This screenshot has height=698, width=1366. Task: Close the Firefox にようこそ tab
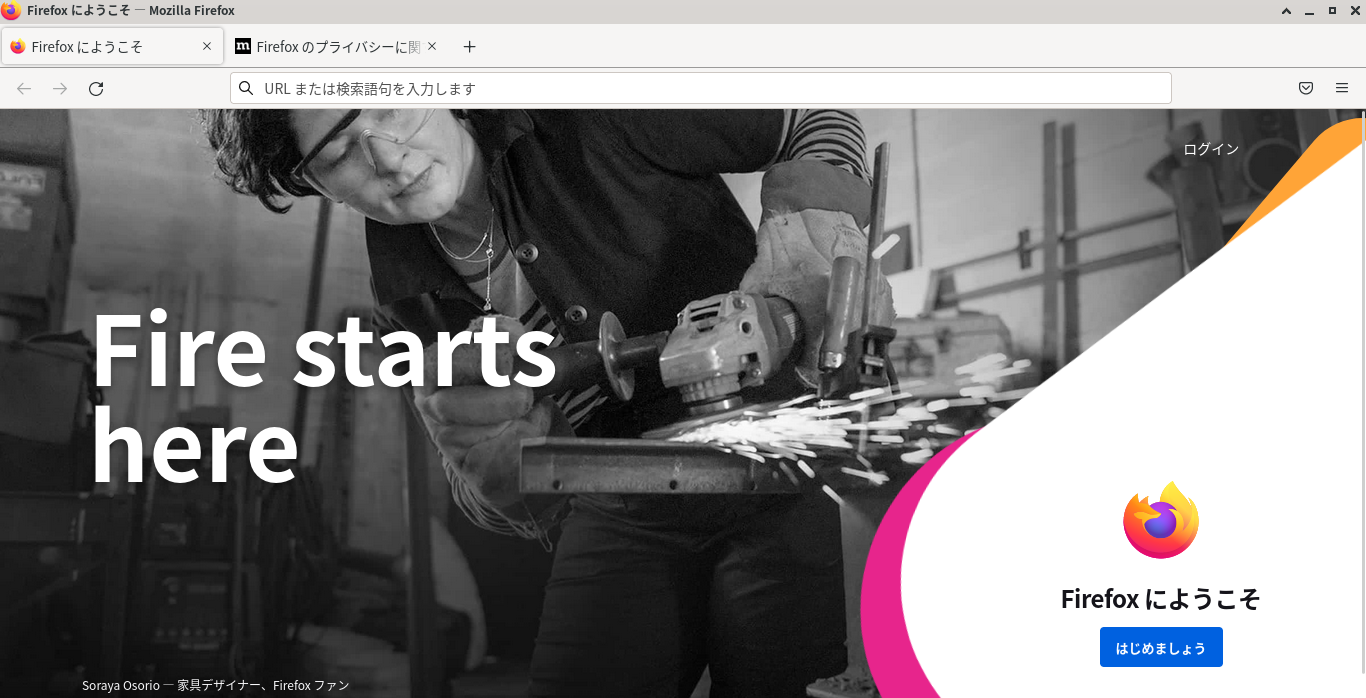[207, 46]
